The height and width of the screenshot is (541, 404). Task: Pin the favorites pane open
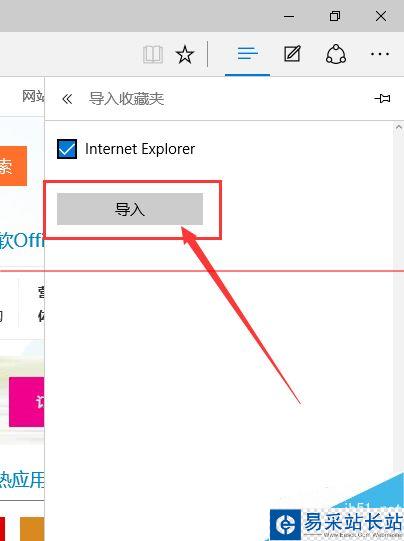[382, 98]
